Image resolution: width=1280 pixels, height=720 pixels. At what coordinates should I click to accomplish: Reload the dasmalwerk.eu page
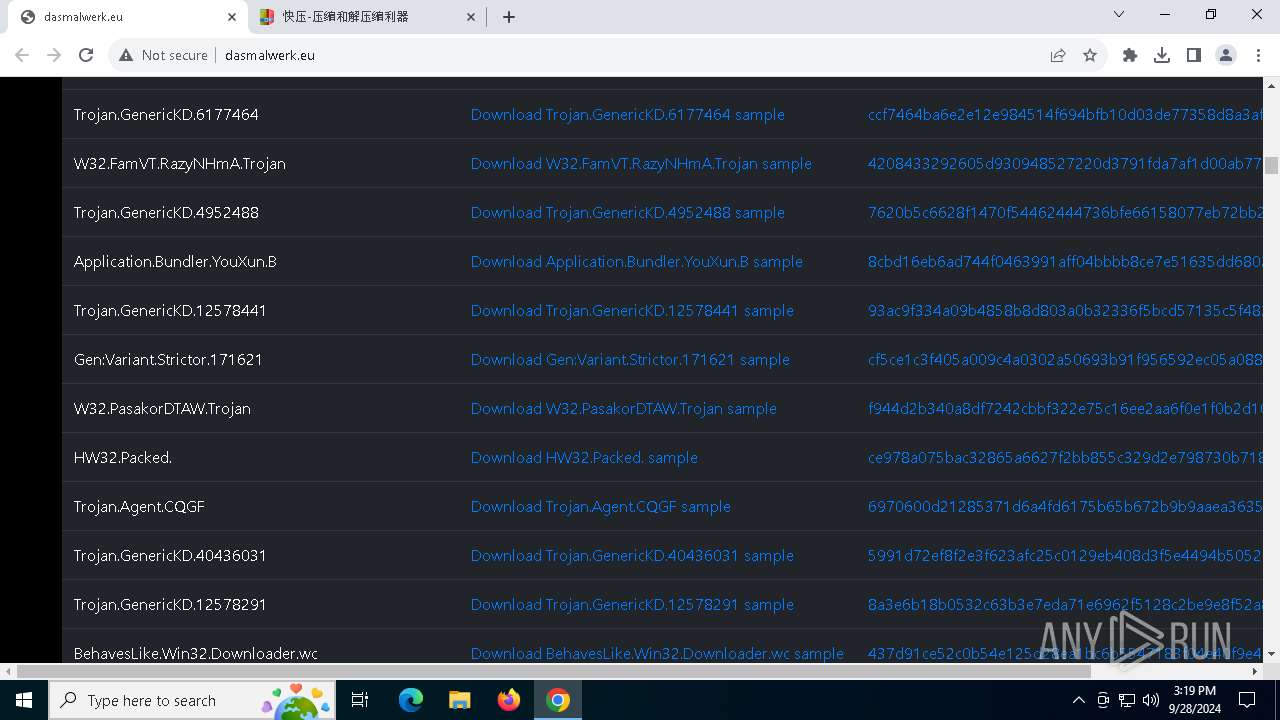[x=86, y=55]
